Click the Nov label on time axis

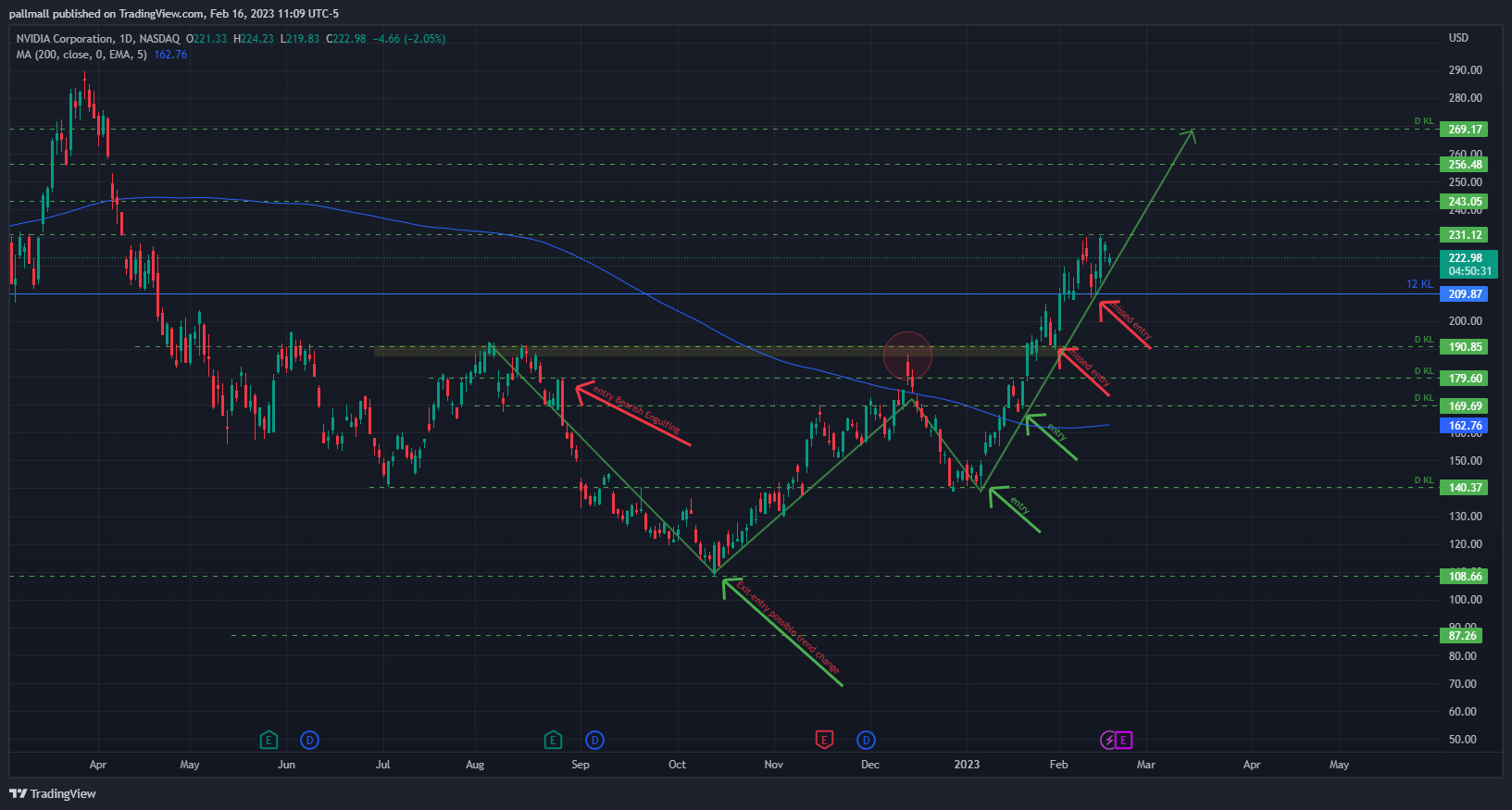(774, 765)
